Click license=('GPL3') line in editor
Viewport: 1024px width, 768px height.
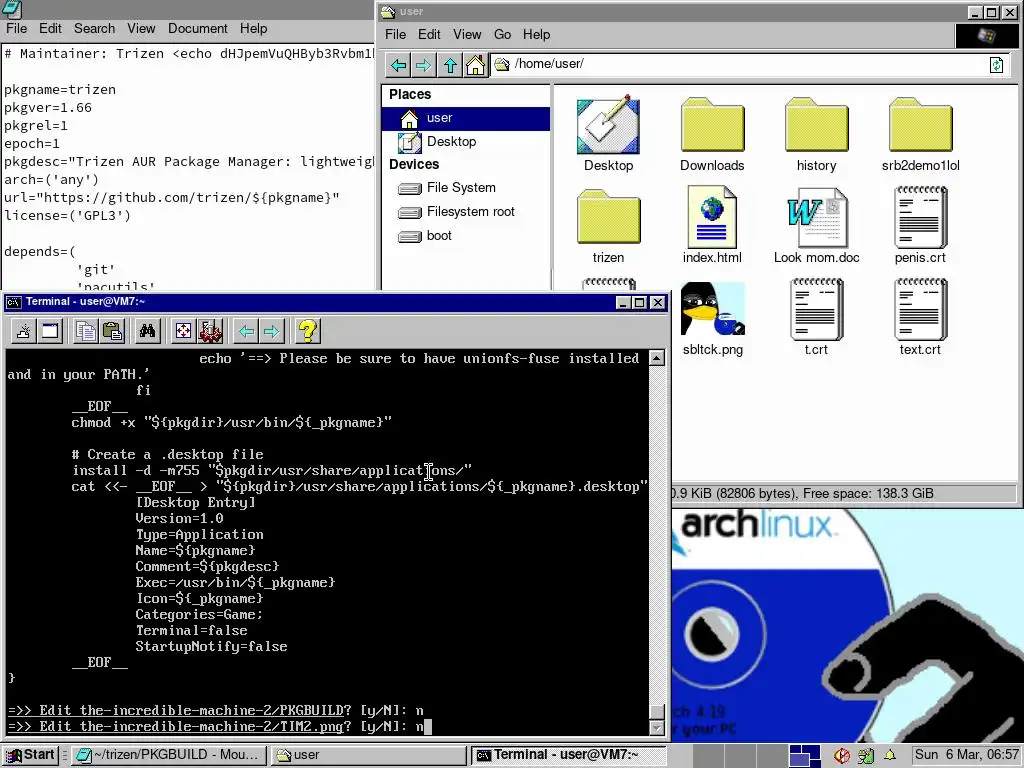click(x=67, y=216)
